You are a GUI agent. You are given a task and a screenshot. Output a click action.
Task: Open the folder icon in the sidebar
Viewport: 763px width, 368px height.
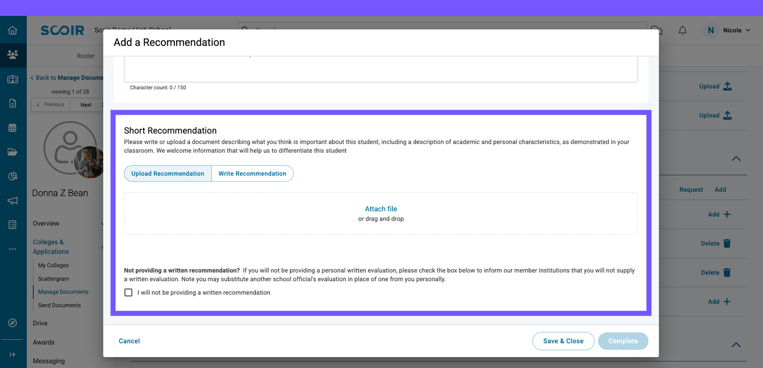13,152
